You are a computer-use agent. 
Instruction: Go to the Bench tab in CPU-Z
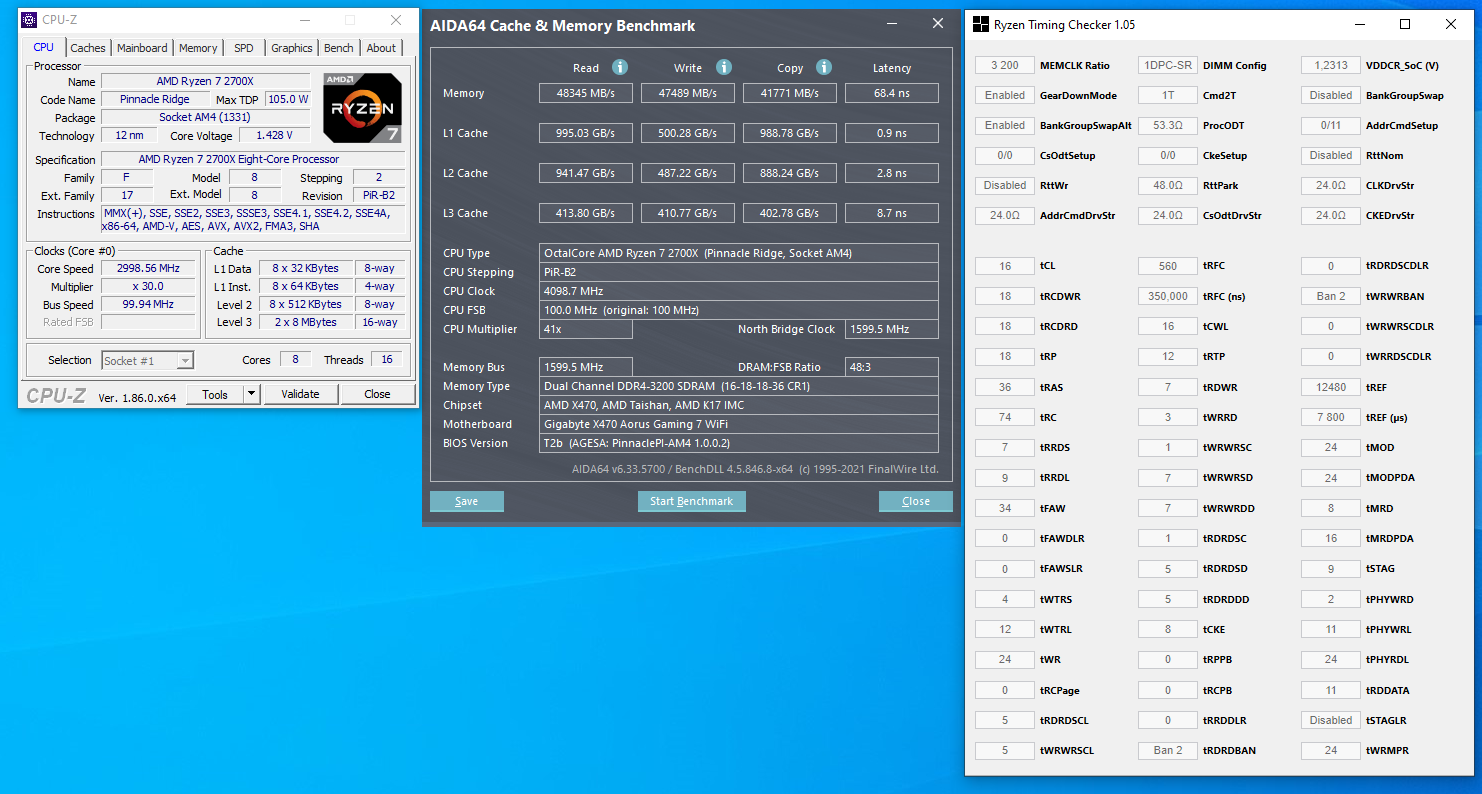(339, 48)
